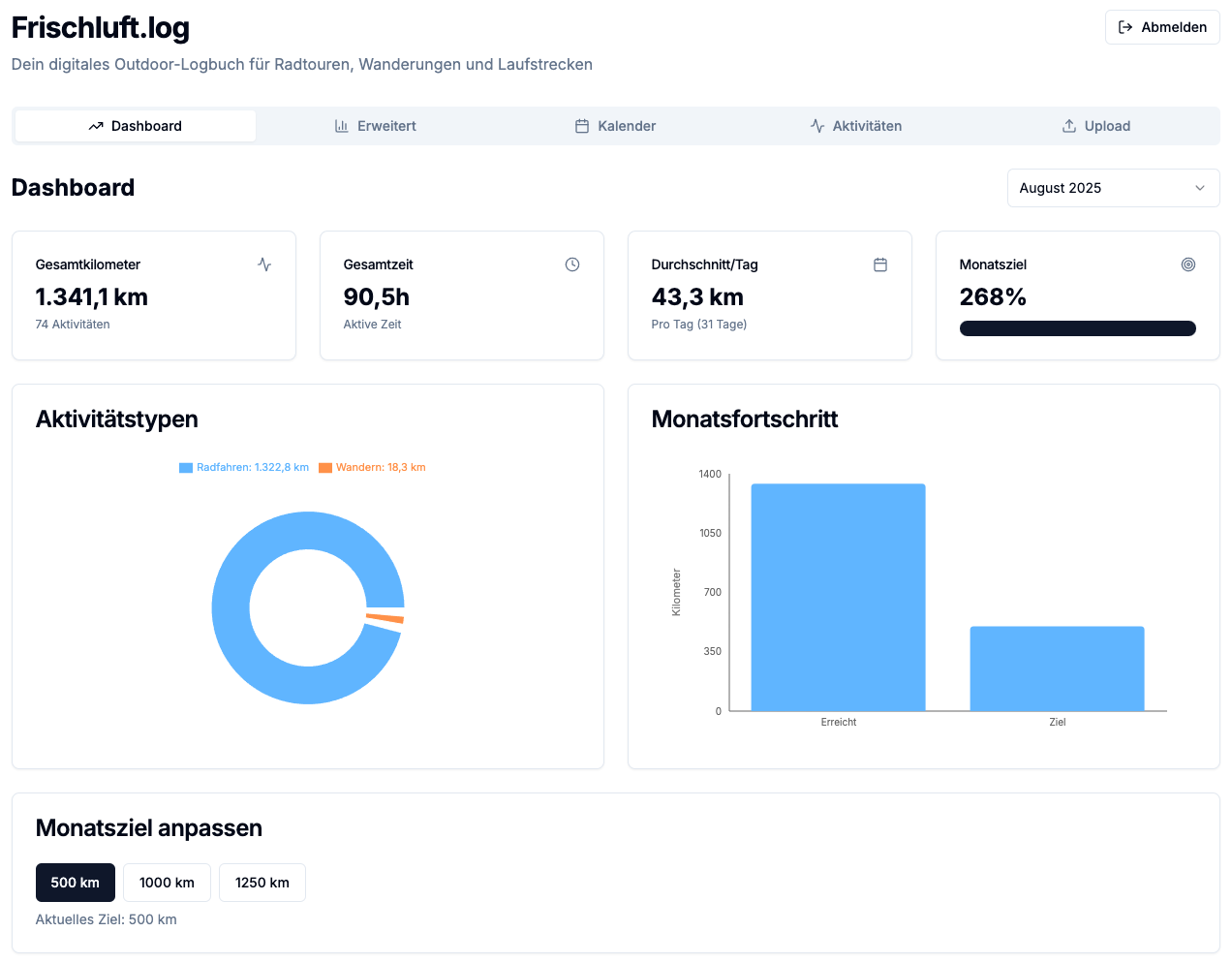Click the target icon in Monatsziel card
1232x963 pixels.
pos(1188,264)
